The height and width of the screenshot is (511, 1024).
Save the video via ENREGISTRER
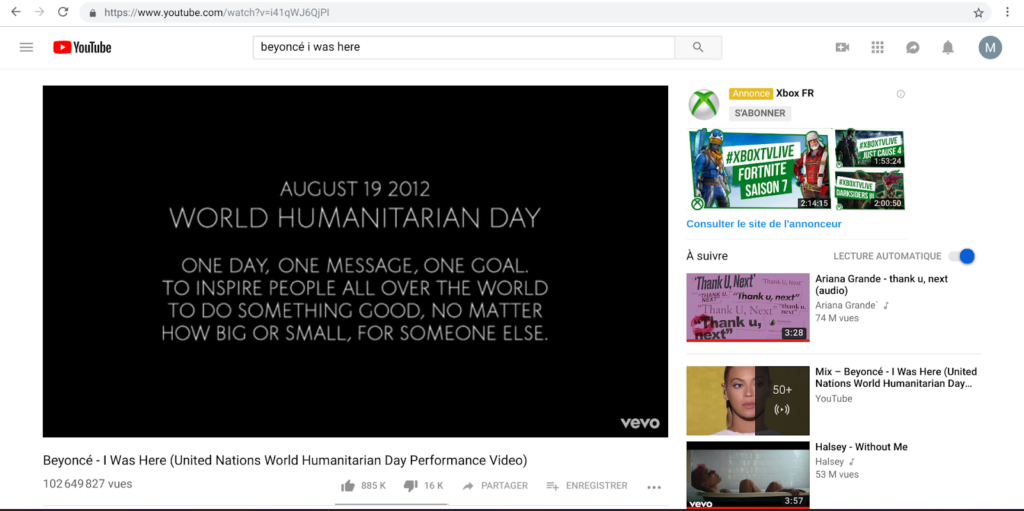coord(586,486)
